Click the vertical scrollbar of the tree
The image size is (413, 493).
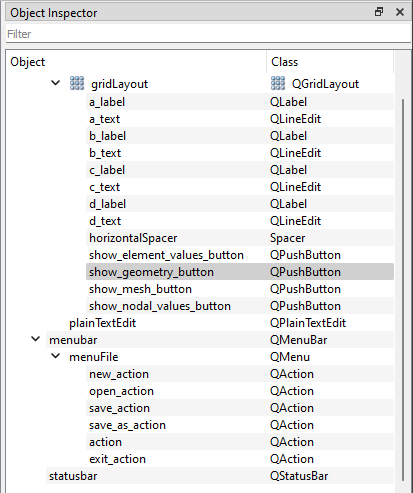[403, 289]
